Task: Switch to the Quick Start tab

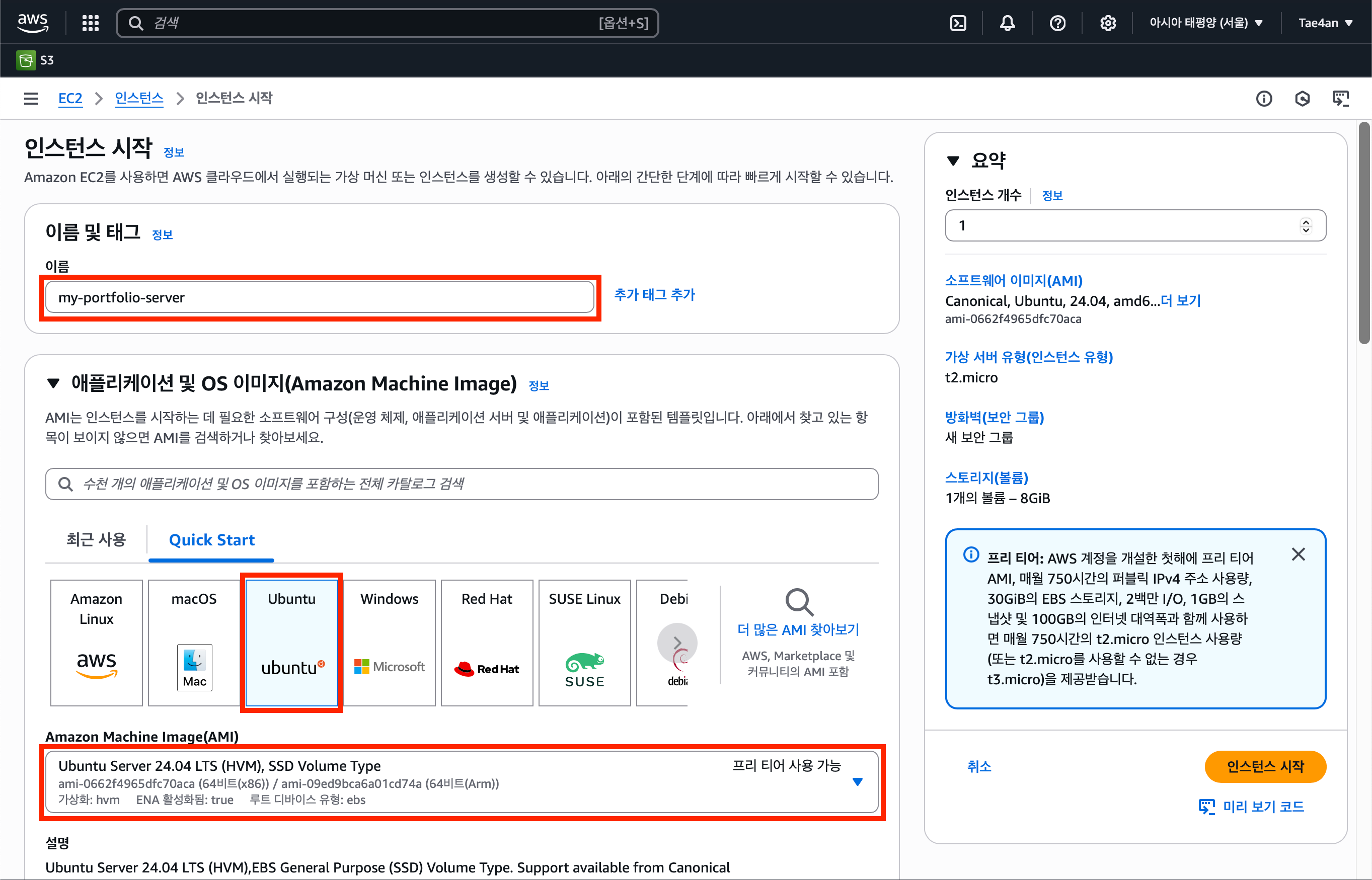Action: click(211, 539)
